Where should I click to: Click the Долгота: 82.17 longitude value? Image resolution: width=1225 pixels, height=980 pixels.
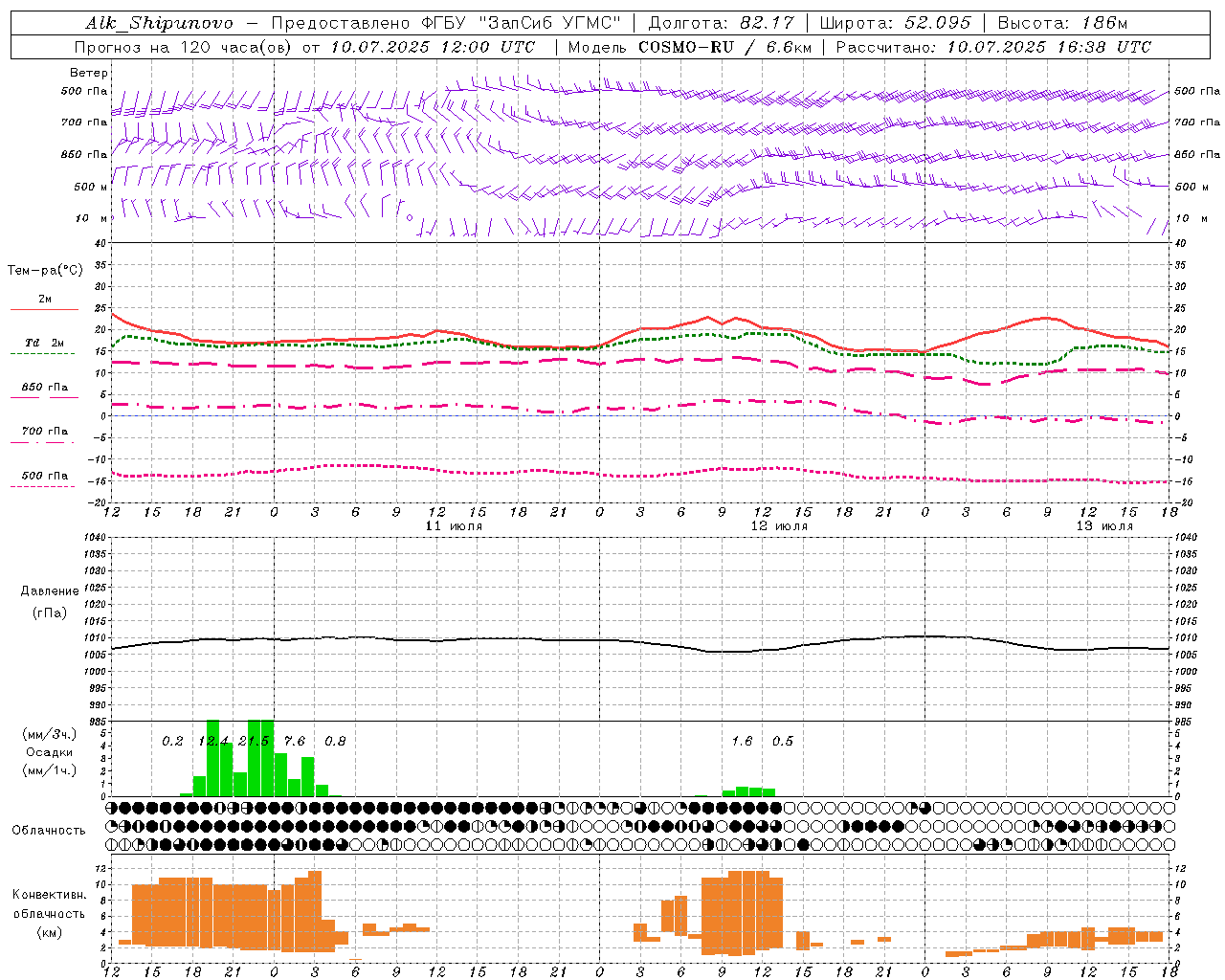point(721,23)
